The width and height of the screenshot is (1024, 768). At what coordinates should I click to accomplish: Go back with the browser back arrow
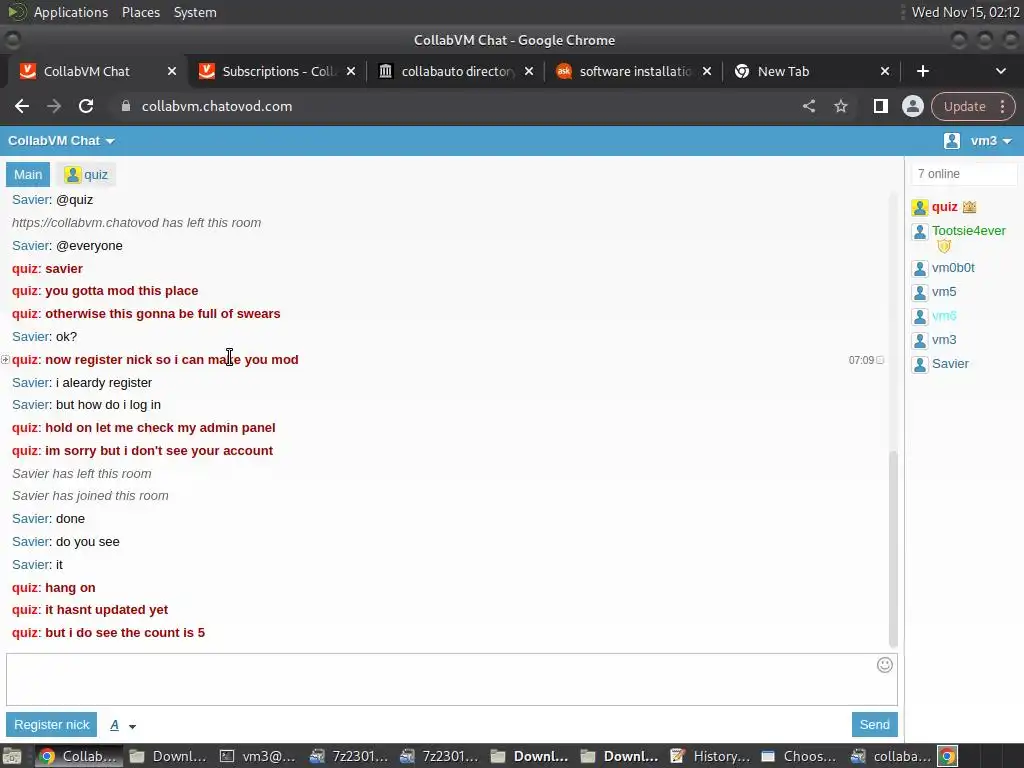22,106
